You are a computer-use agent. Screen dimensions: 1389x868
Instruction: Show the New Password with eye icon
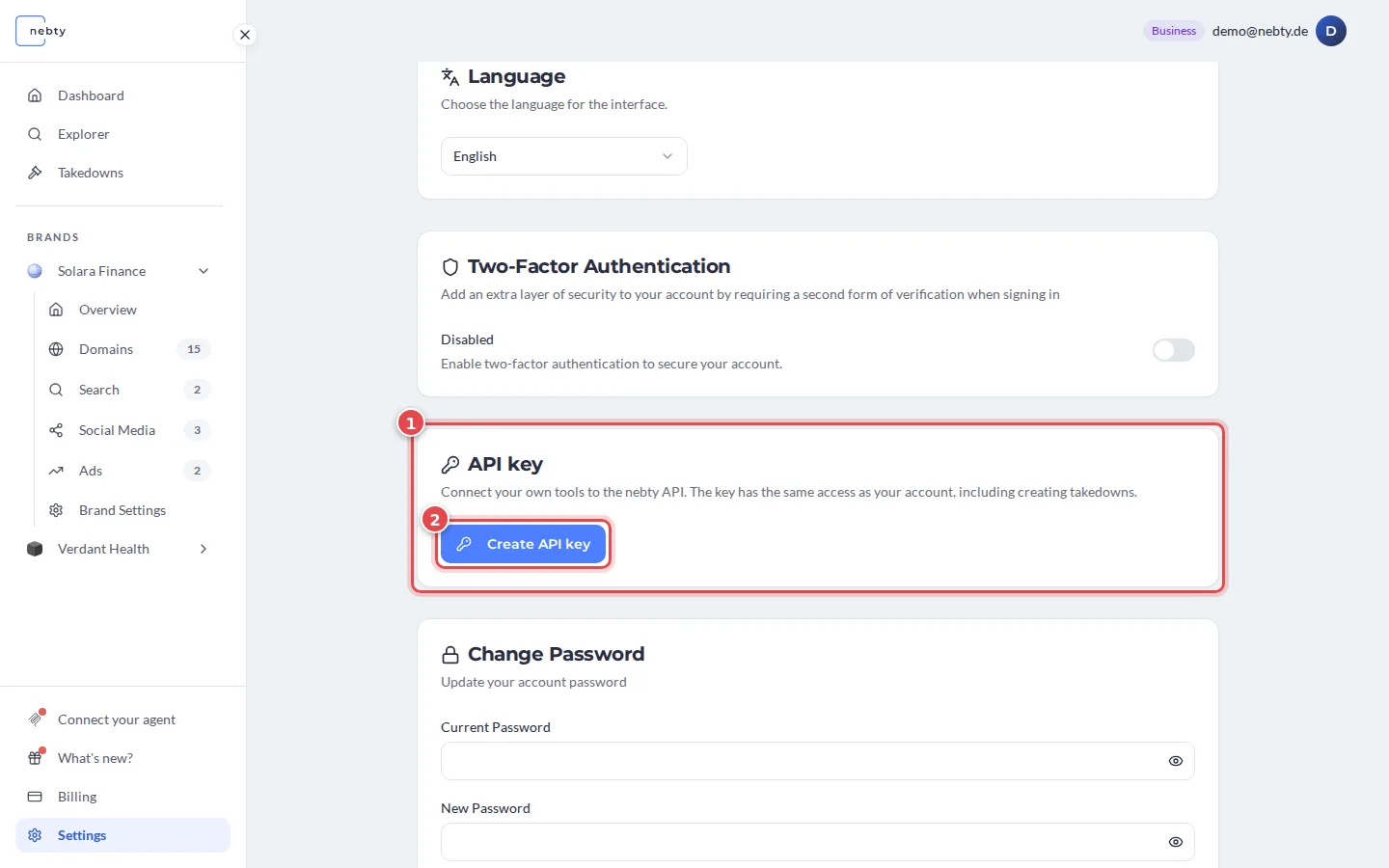(1175, 842)
